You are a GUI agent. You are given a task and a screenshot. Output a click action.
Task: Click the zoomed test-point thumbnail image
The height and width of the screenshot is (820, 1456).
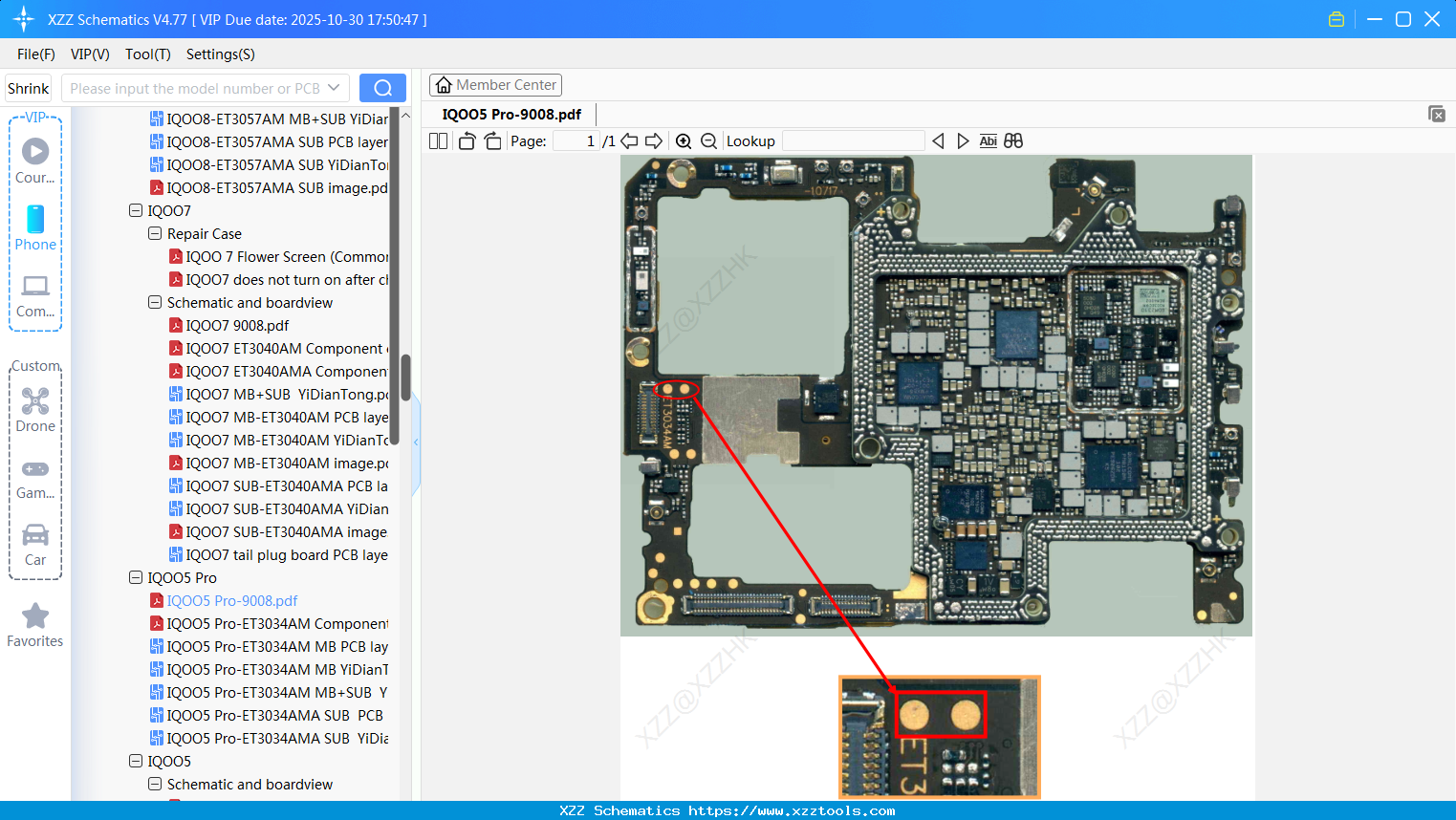(939, 737)
